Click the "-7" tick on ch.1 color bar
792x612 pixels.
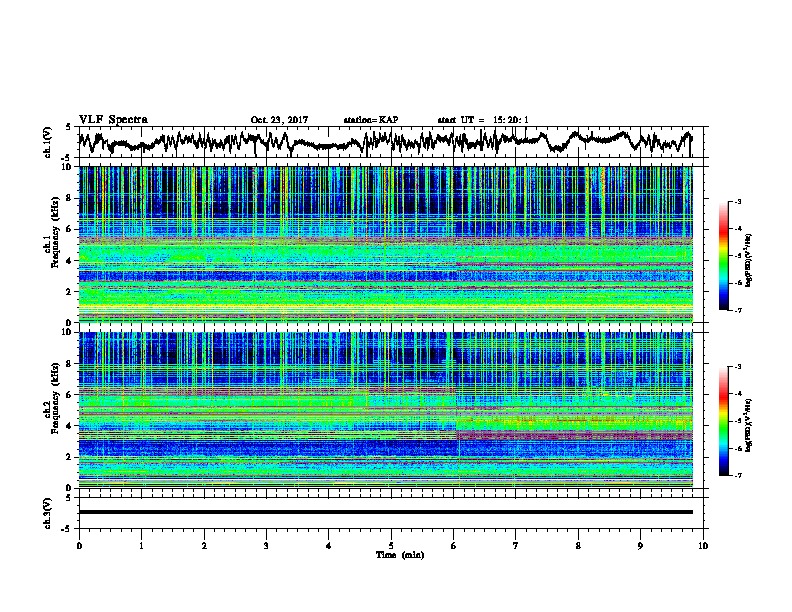[738, 310]
